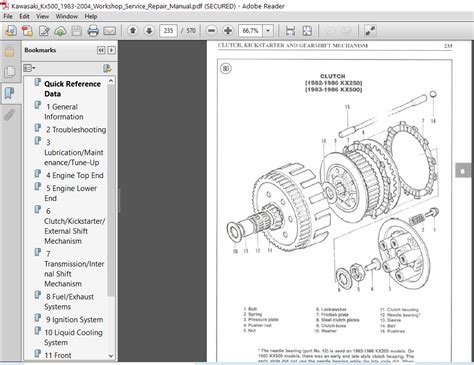Expand the Bookmarks panel with right arrow
This screenshot has width=474, height=365.
click(x=111, y=50)
